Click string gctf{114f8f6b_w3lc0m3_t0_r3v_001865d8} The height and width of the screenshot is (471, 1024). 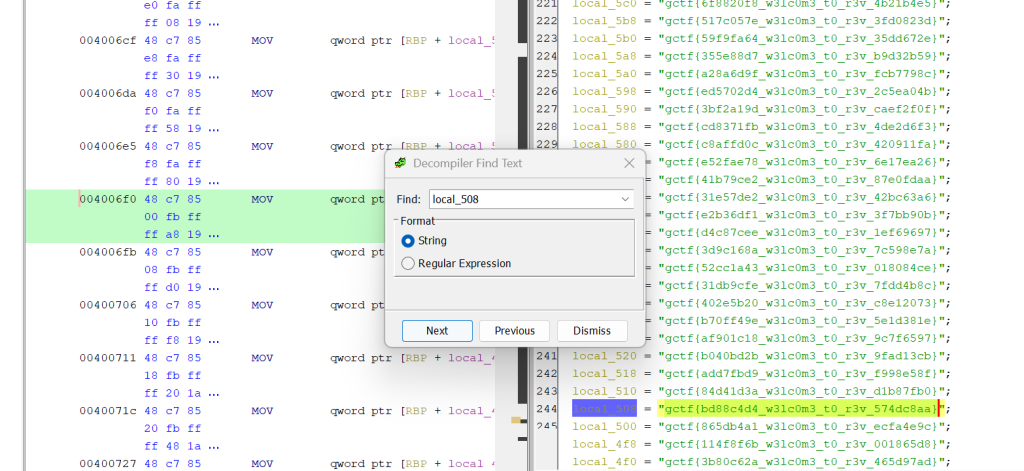point(801,444)
